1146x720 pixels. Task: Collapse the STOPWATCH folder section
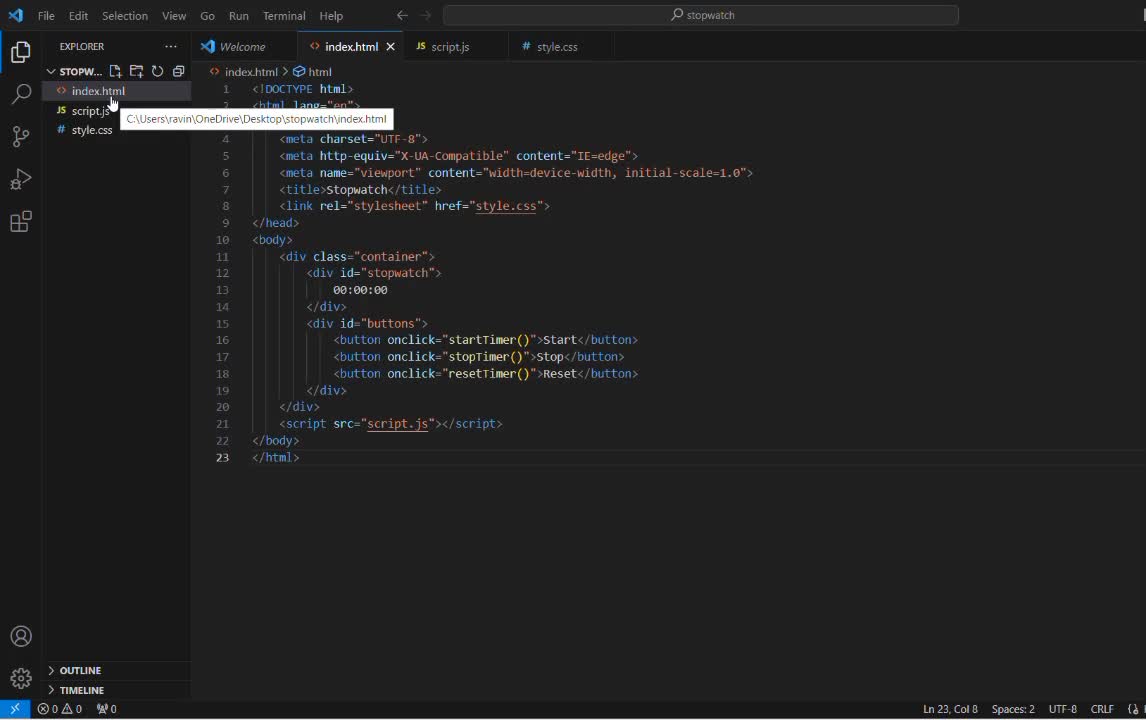[75, 72]
